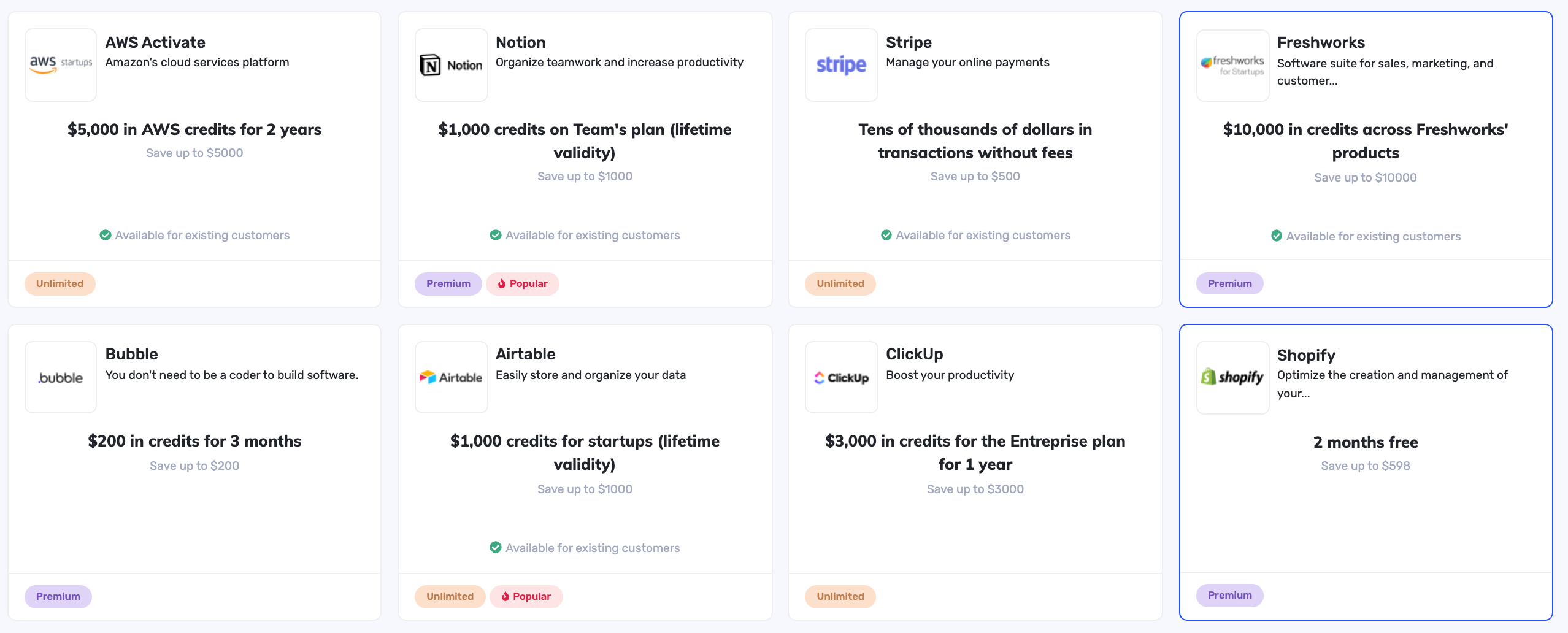Open the ClickUp deal title
The height and width of the screenshot is (633, 1568).
(x=915, y=354)
